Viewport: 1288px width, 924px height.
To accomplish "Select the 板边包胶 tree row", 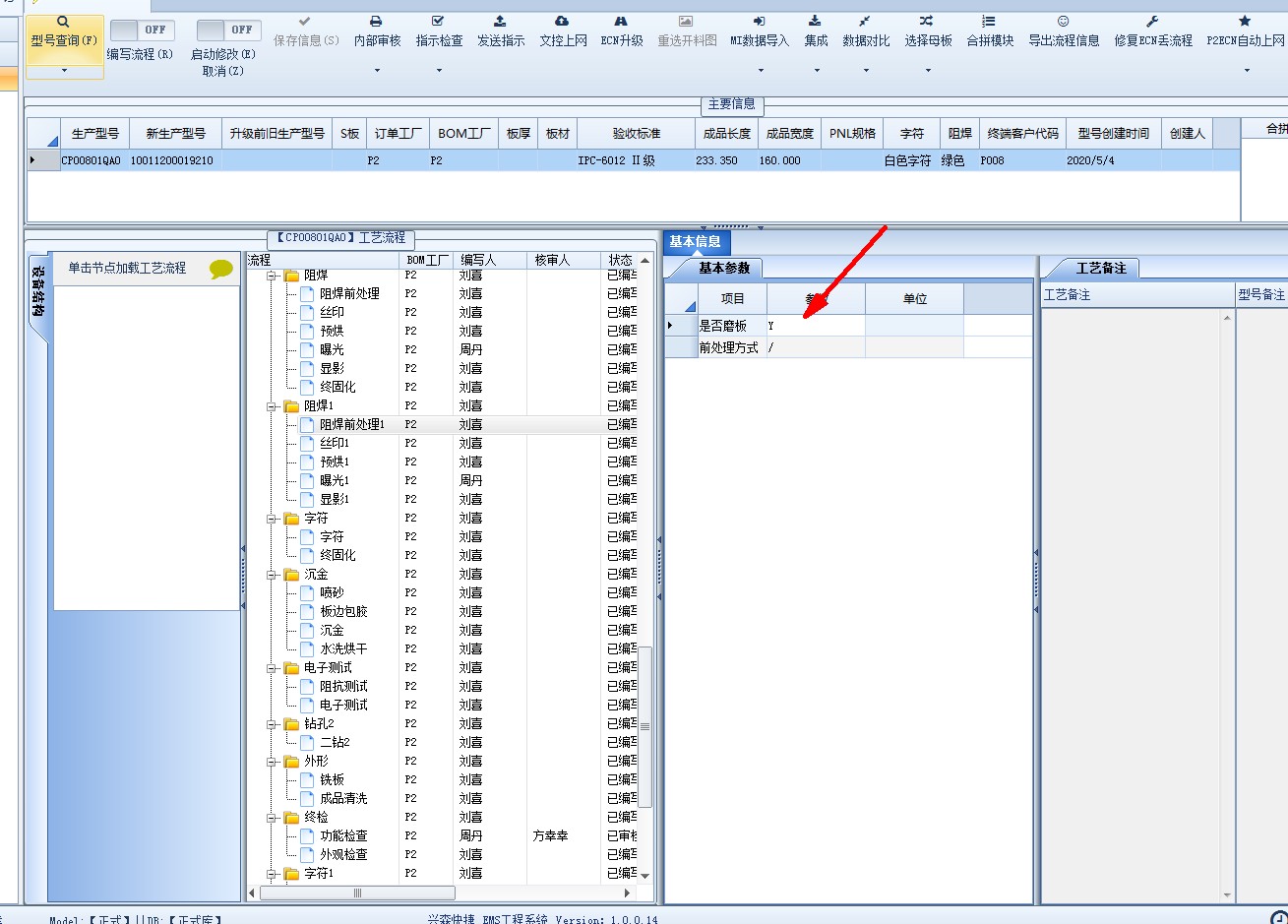I will coord(441,611).
